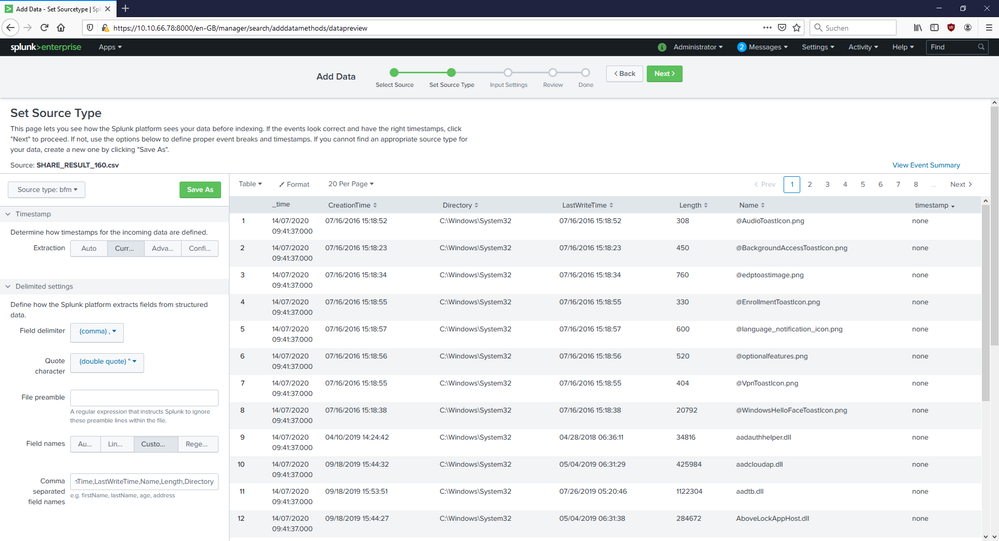Viewport: 999px width, 541px height.
Task: Click in the File preamble field
Action: [x=145, y=398]
